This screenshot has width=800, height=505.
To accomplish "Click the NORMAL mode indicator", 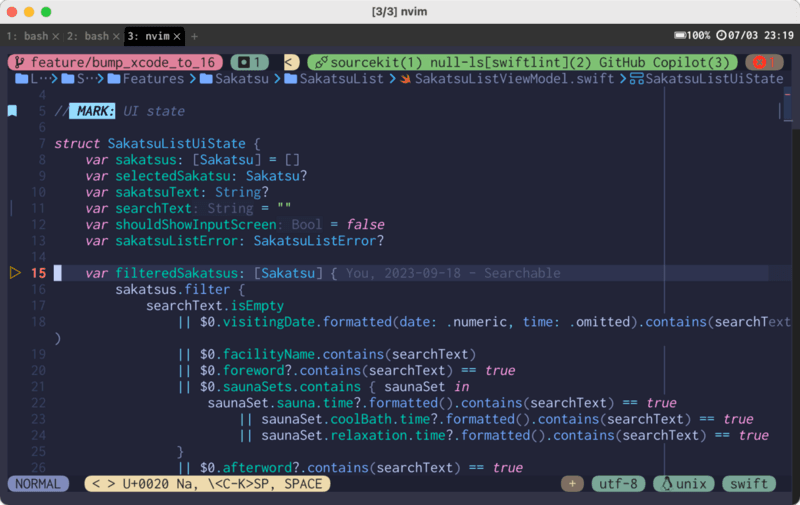I will (x=38, y=484).
